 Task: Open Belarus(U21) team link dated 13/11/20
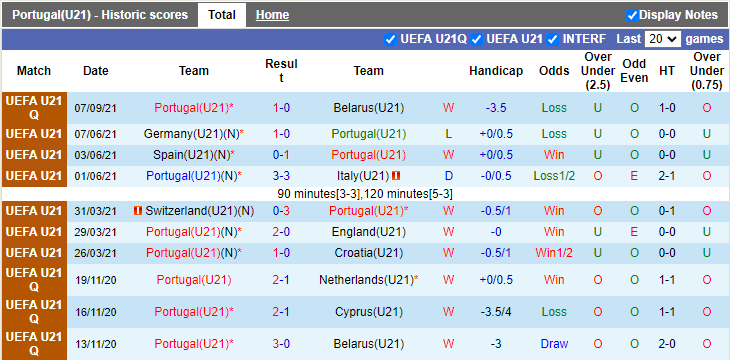pos(368,344)
